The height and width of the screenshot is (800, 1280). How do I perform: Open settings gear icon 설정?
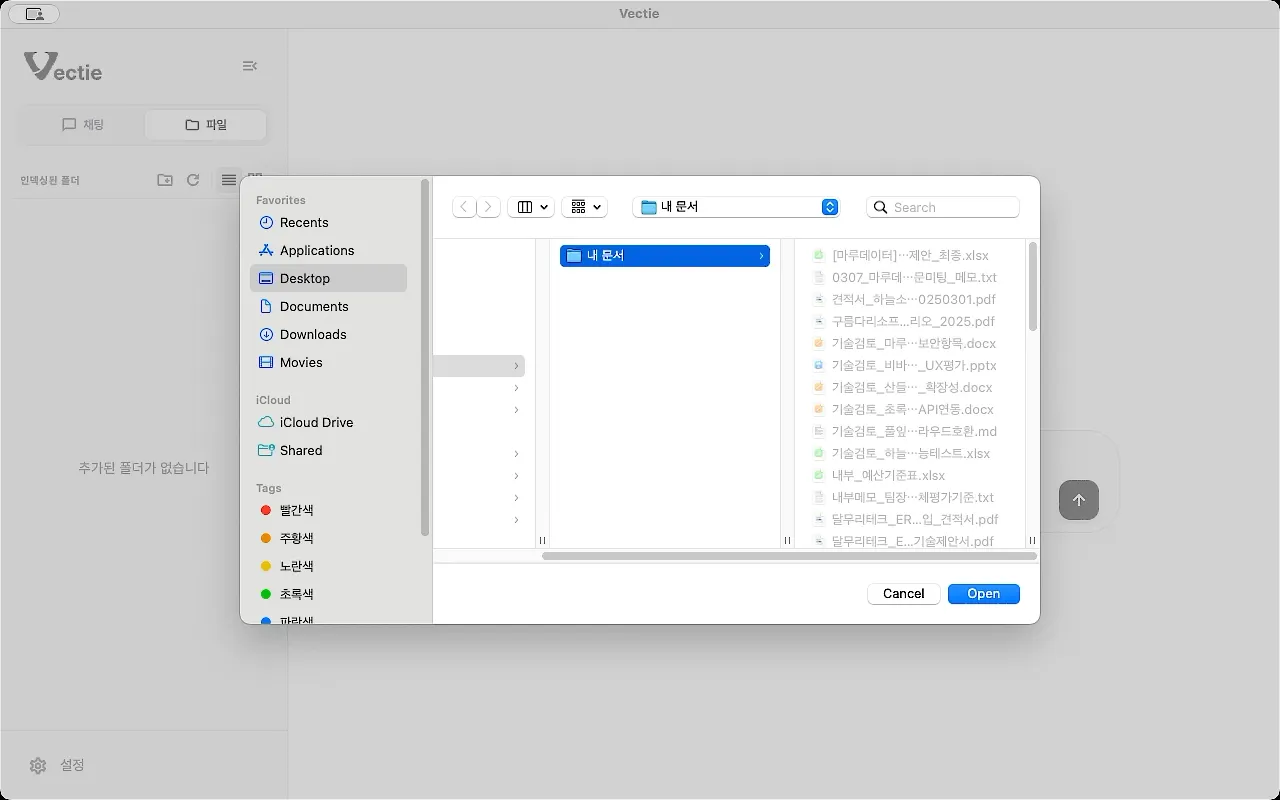(x=38, y=765)
